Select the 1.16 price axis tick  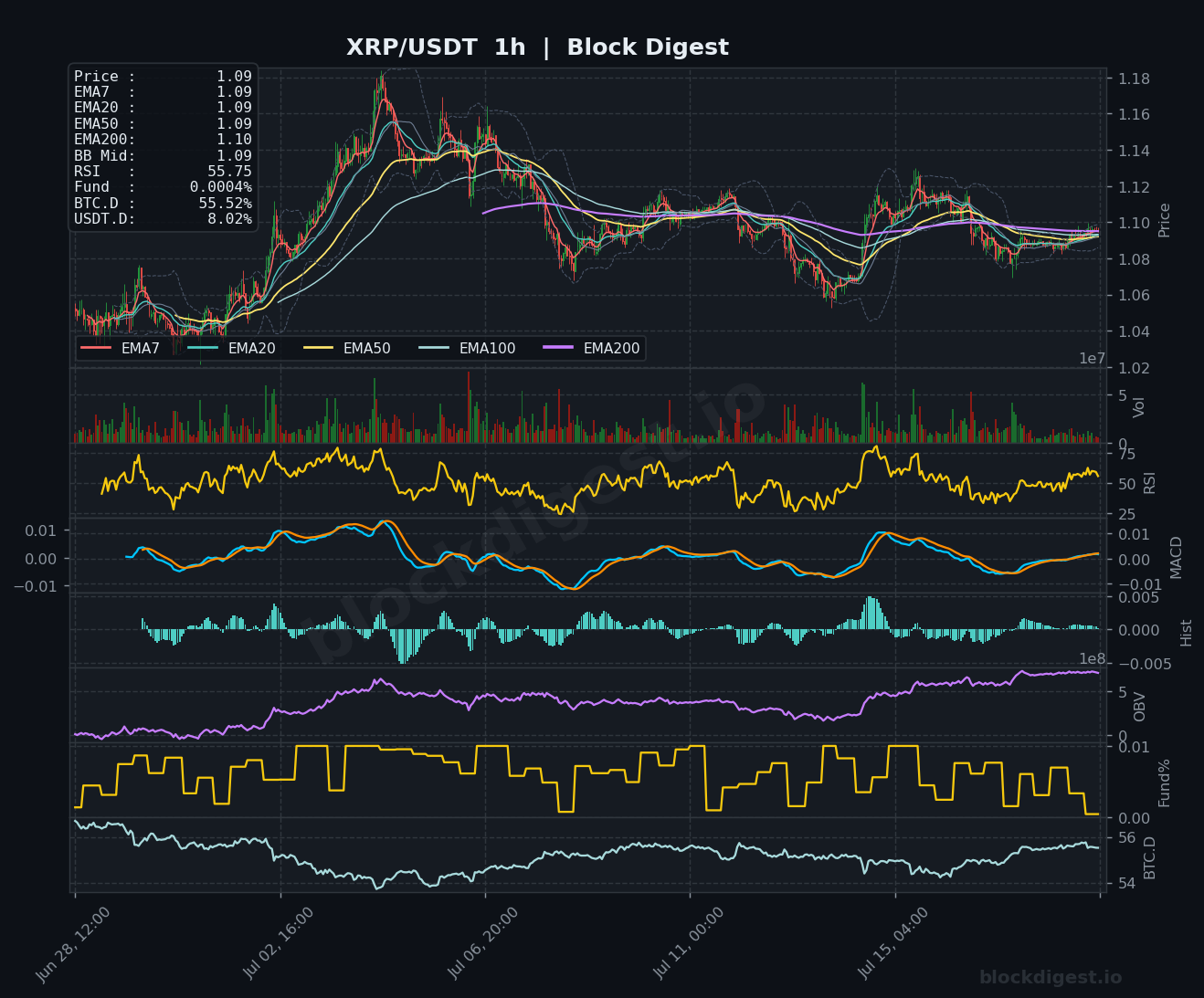tap(1135, 115)
